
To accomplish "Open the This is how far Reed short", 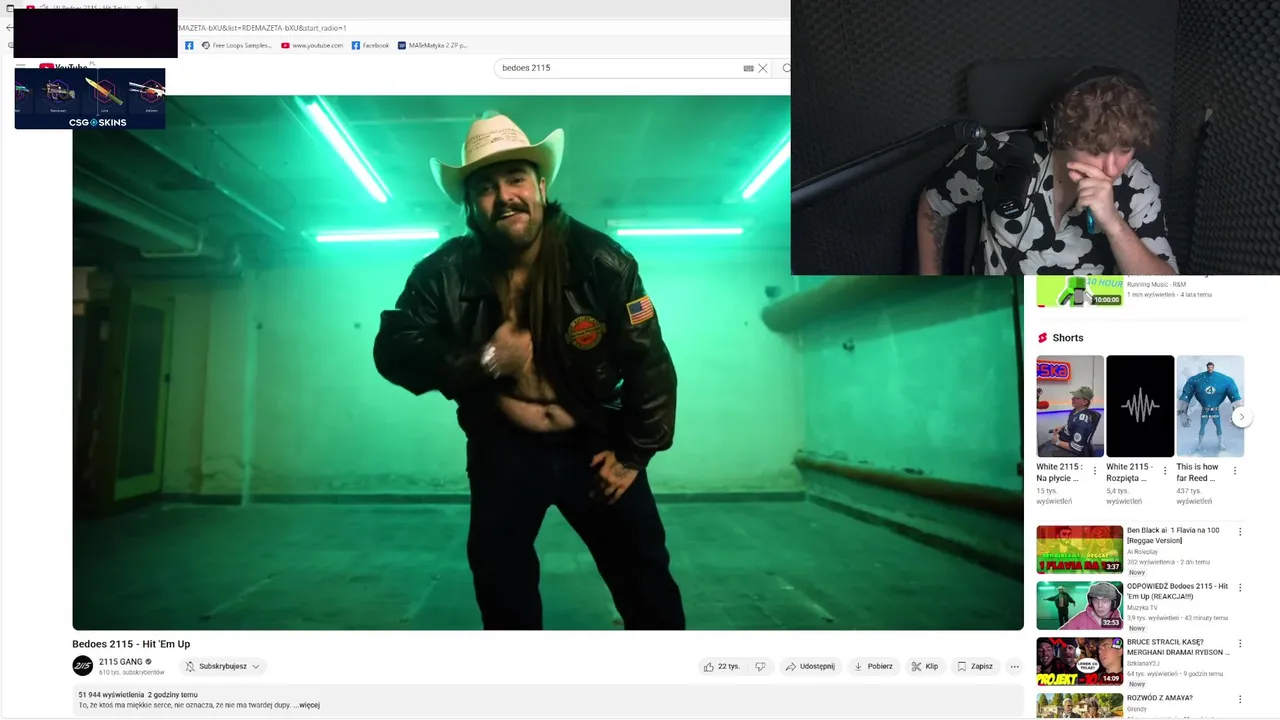I will pyautogui.click(x=1210, y=406).
